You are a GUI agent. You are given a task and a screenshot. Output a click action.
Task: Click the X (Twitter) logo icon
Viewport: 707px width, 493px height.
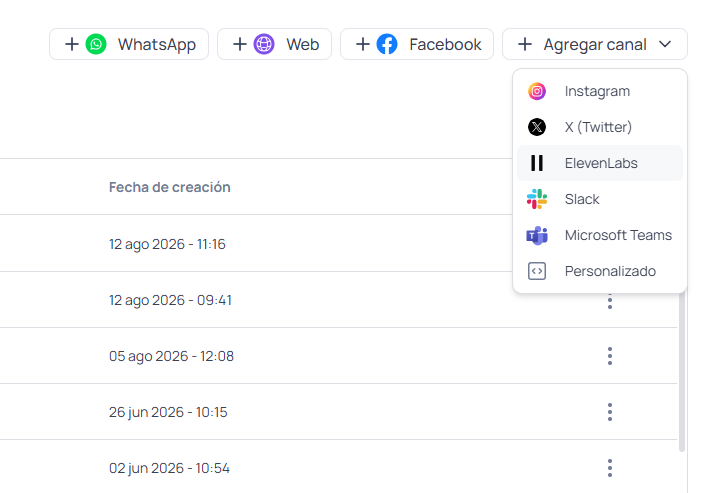pos(537,127)
